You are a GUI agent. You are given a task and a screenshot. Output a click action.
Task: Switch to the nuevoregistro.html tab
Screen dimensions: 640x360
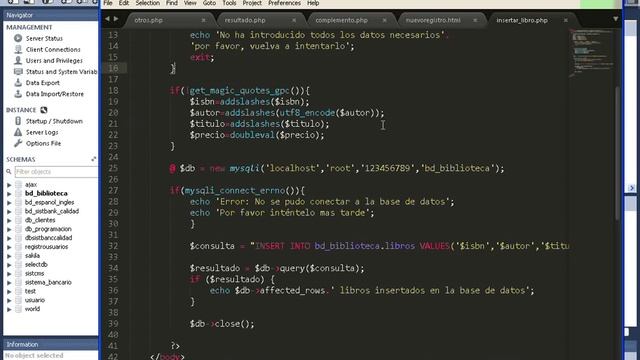coord(441,20)
